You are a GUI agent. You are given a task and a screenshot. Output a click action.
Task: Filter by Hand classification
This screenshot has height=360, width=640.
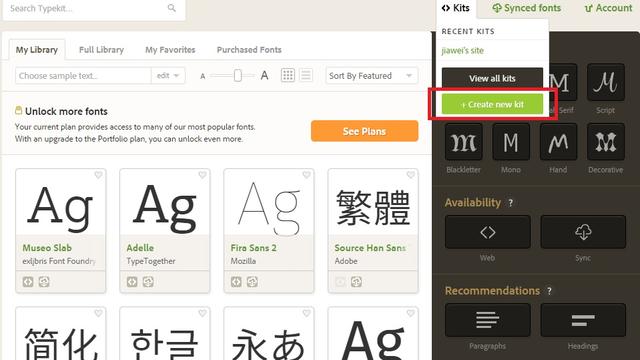(558, 142)
